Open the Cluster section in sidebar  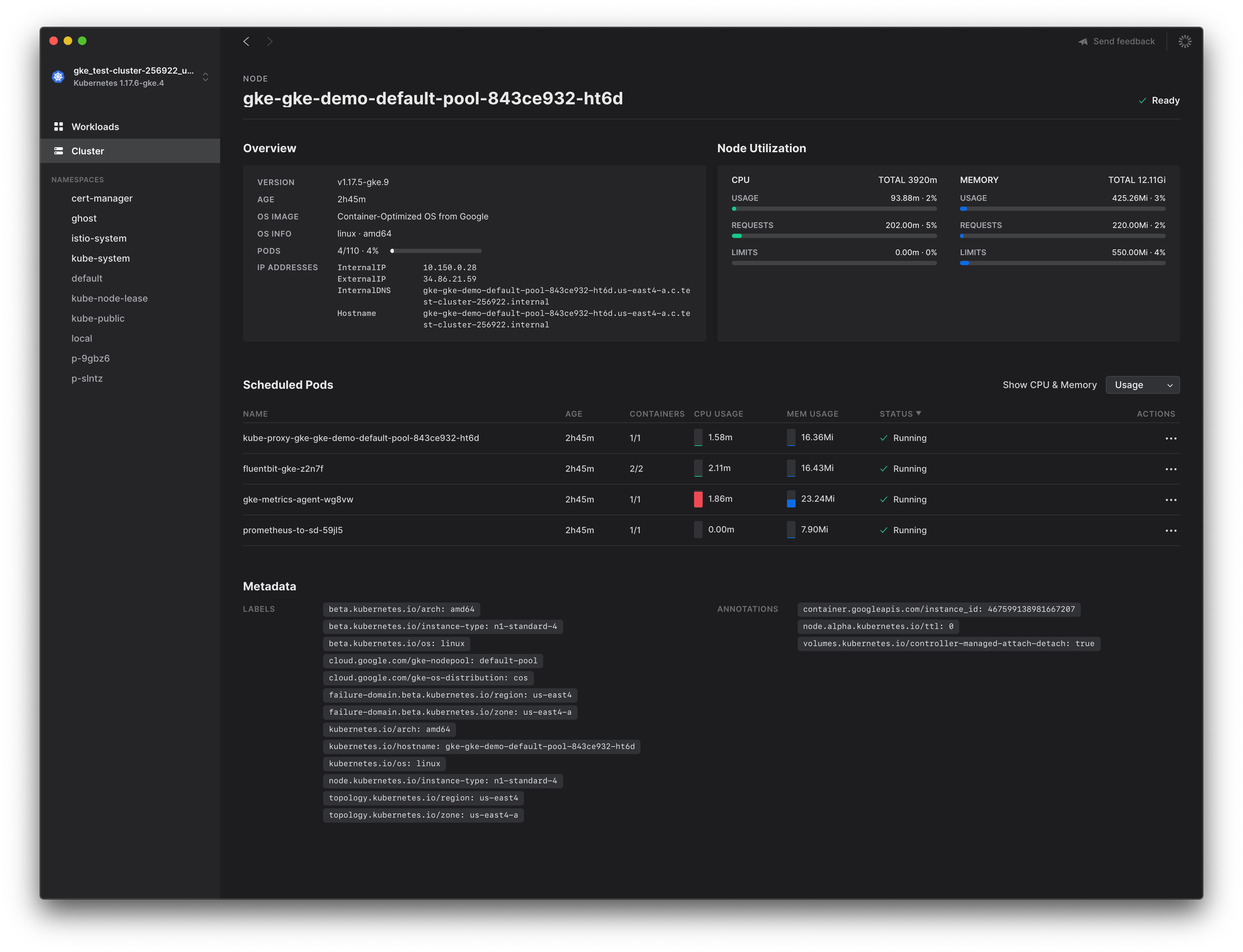pyautogui.click(x=88, y=151)
